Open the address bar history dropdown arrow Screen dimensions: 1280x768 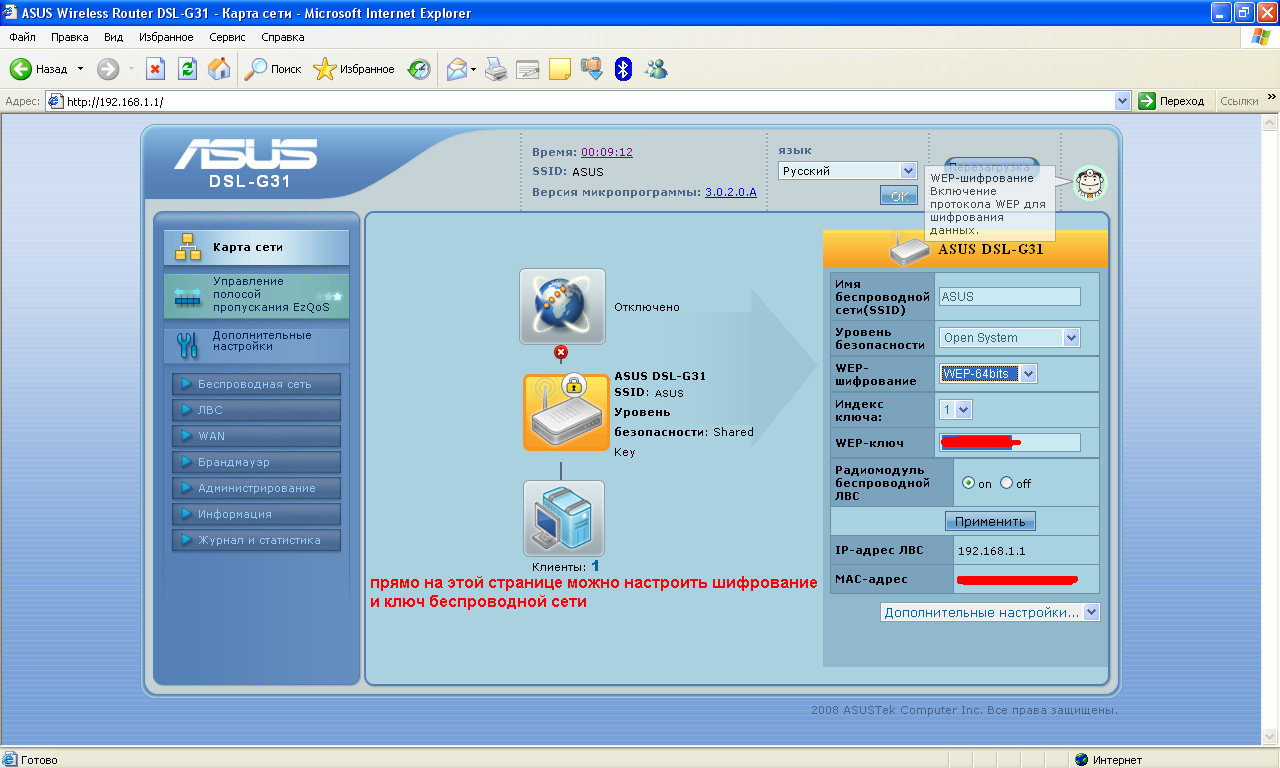tap(1123, 101)
